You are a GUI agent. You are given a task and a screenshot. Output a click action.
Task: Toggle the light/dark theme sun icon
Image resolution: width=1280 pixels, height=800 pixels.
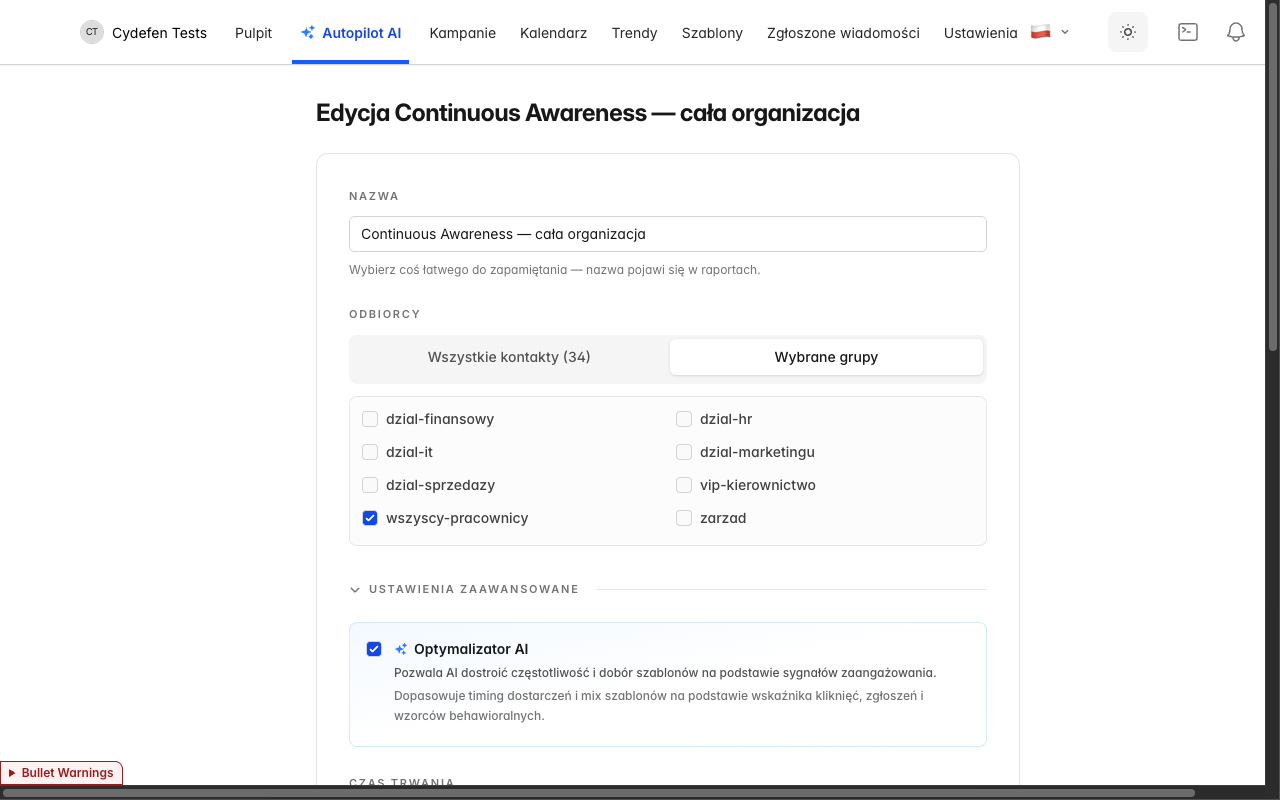1128,32
